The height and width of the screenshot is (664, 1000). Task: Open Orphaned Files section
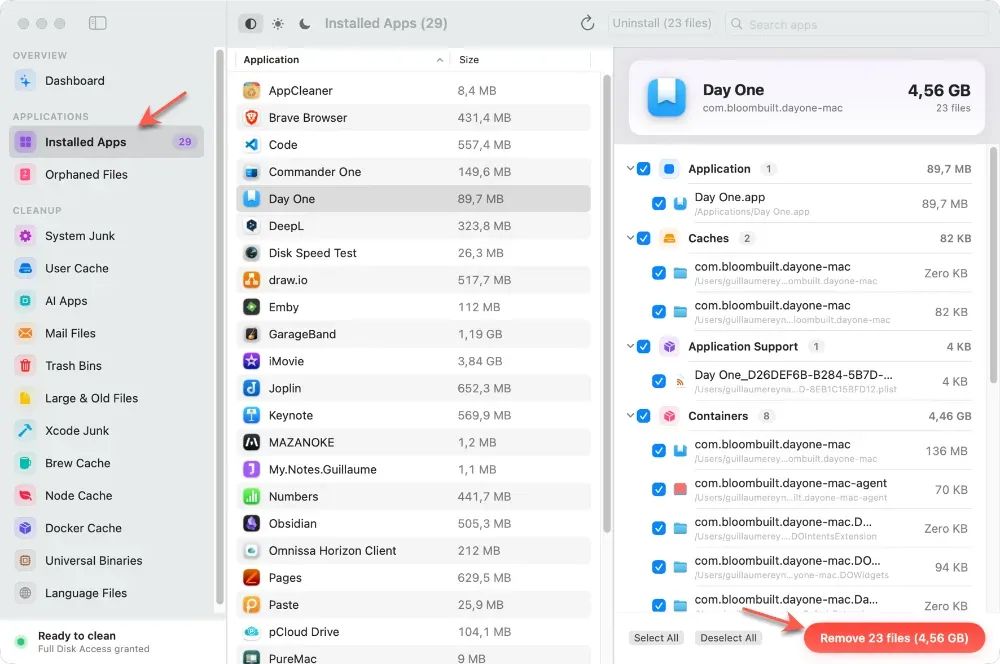[107, 175]
